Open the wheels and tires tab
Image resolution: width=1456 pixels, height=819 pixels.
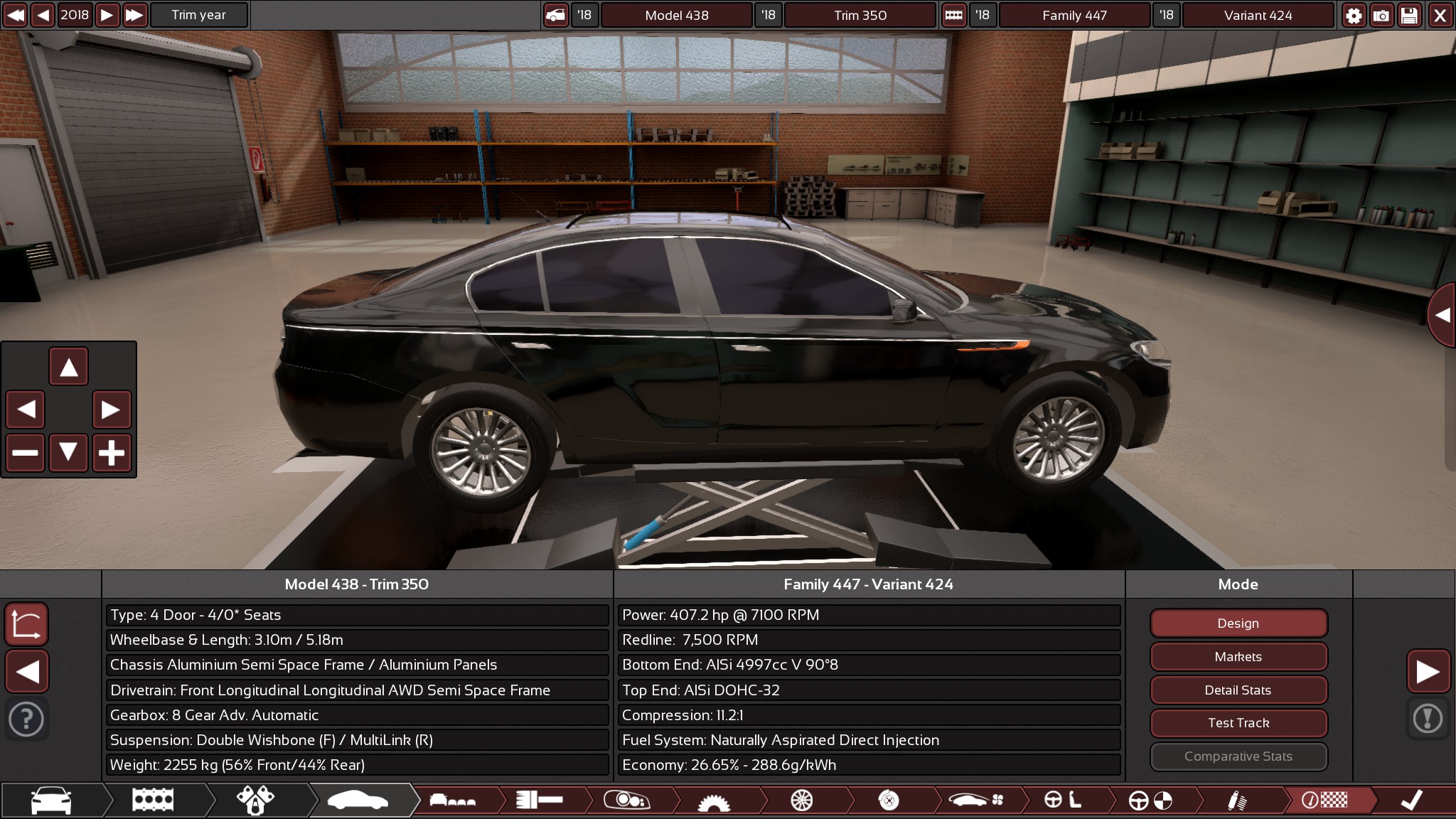tap(801, 801)
